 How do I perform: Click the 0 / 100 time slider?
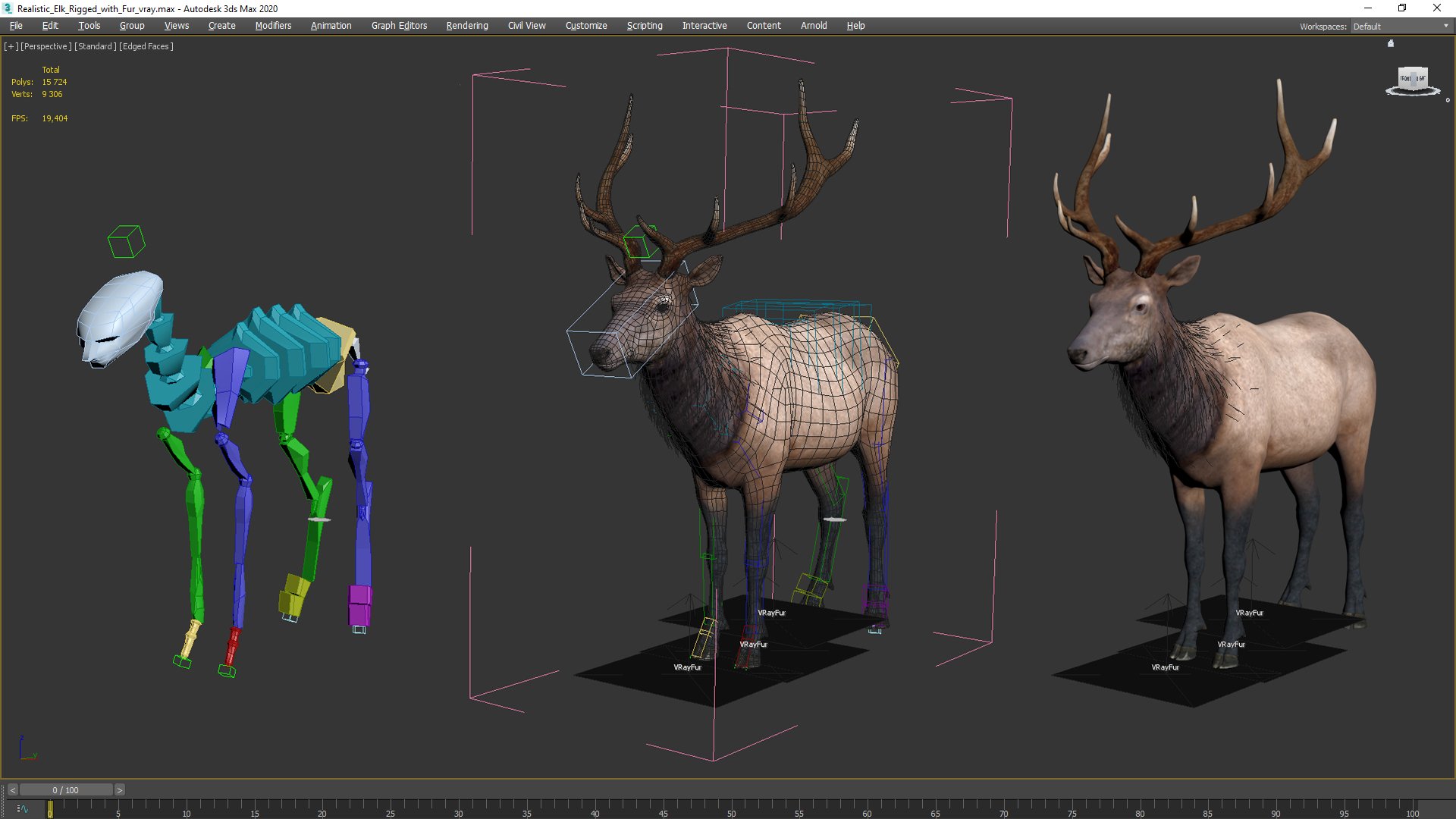coord(66,790)
